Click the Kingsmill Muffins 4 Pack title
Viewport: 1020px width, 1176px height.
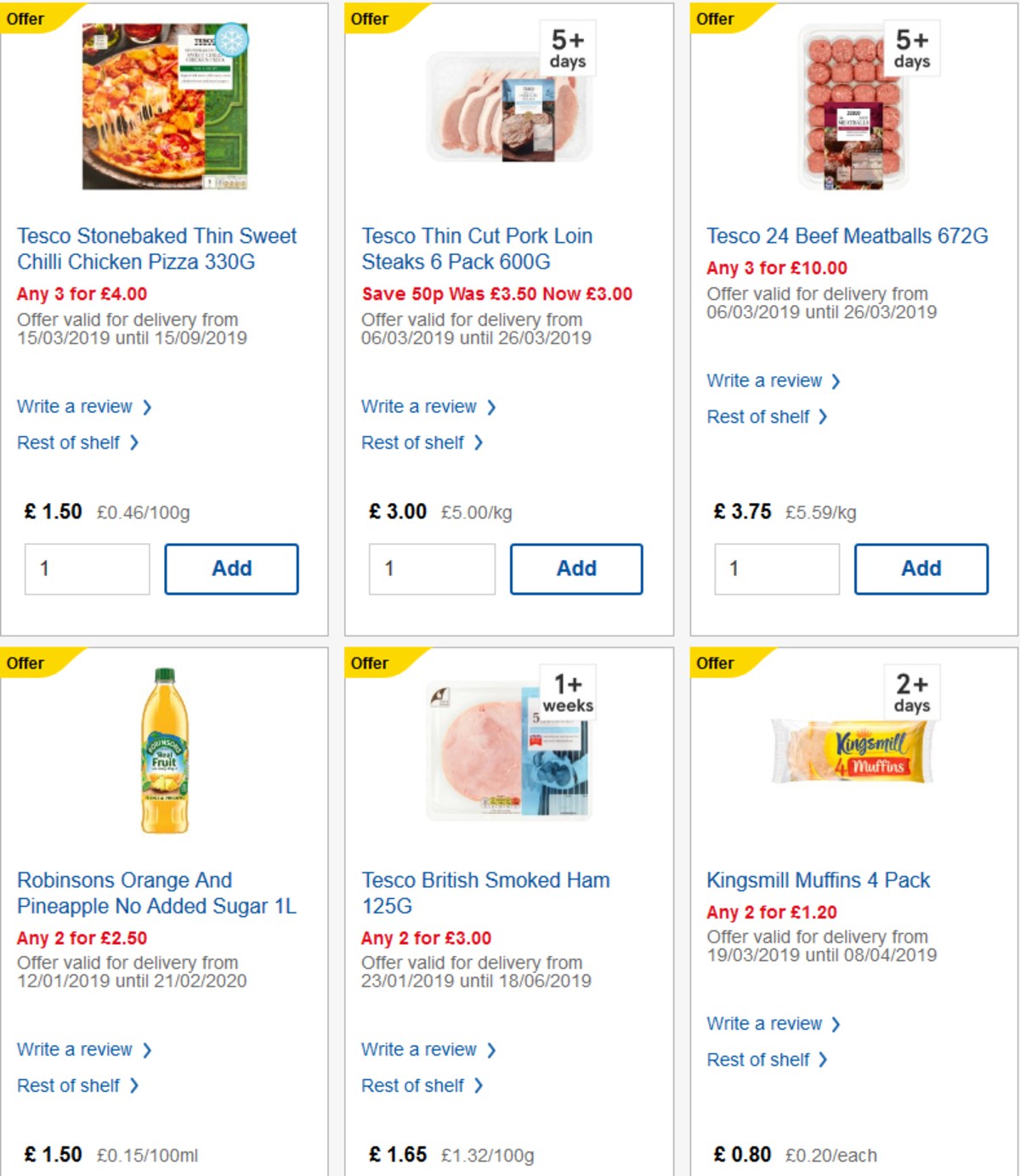point(819,880)
